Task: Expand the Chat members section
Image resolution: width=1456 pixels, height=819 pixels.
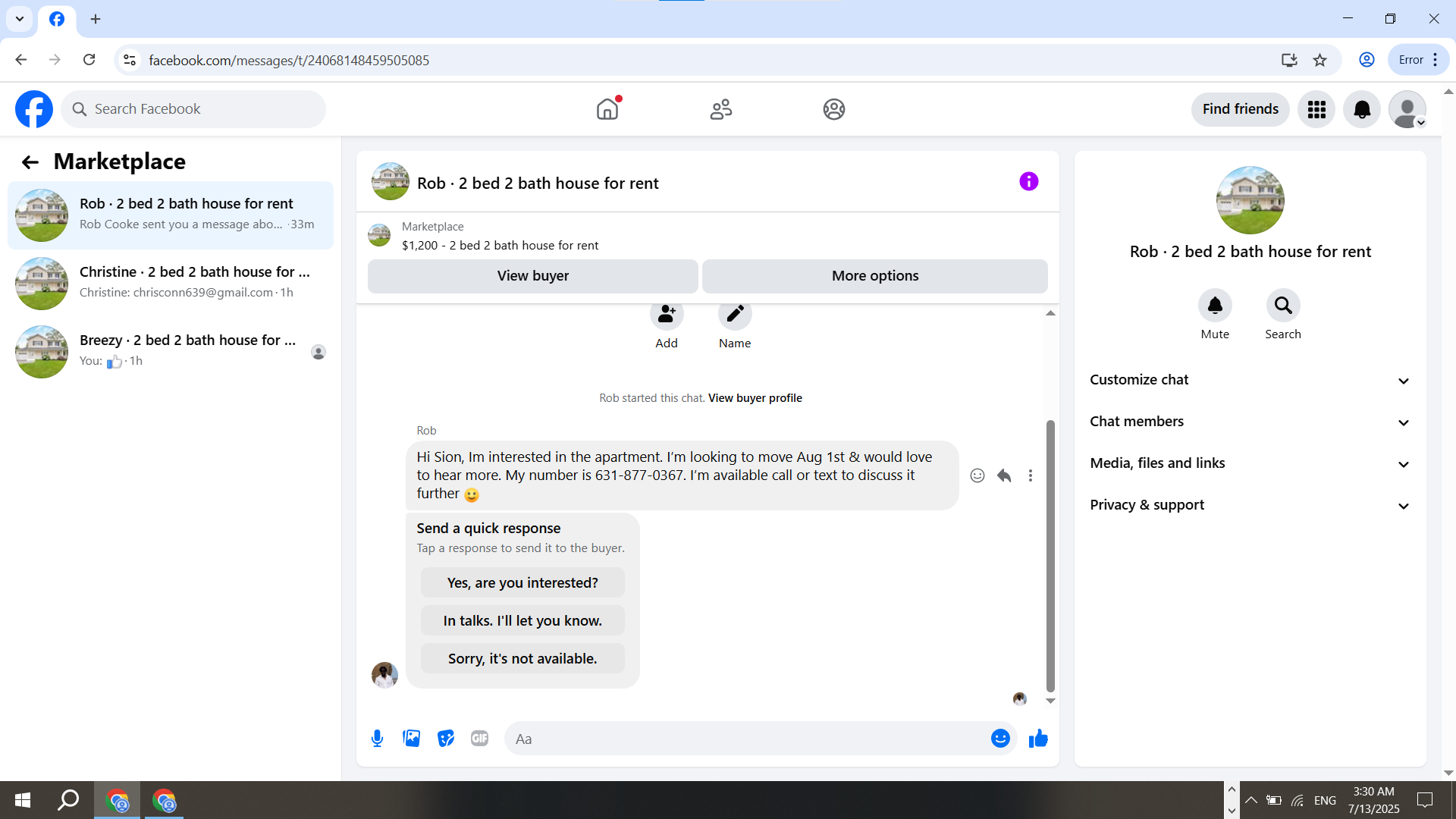Action: (1250, 422)
